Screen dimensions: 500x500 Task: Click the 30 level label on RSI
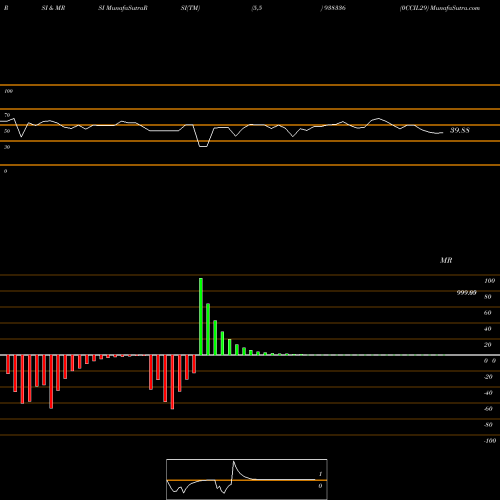(7, 147)
